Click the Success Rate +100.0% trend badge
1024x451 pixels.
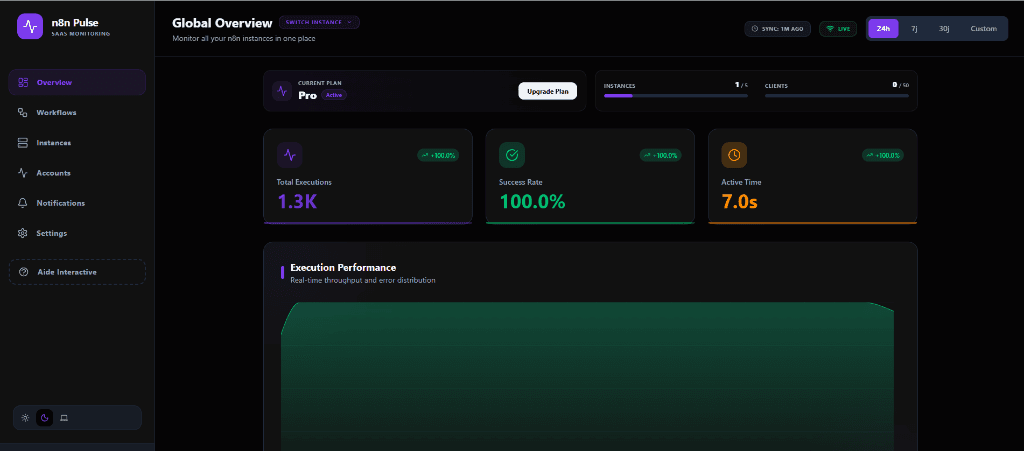click(x=660, y=155)
